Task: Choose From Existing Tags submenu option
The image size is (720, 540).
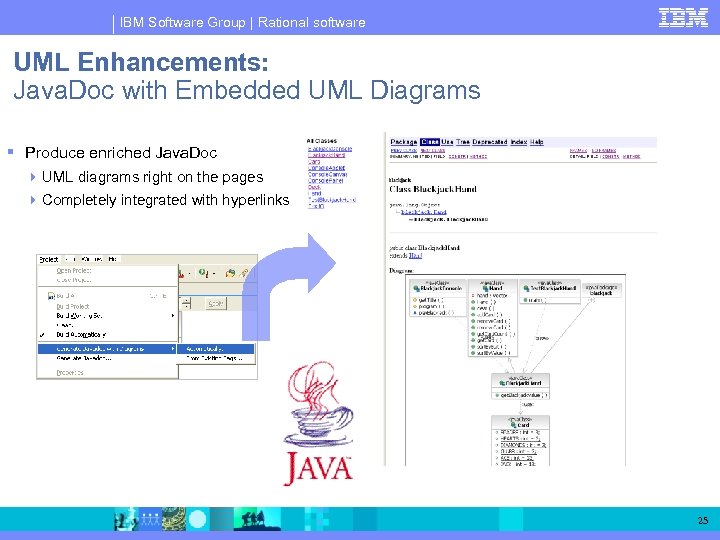Action: pyautogui.click(x=214, y=358)
